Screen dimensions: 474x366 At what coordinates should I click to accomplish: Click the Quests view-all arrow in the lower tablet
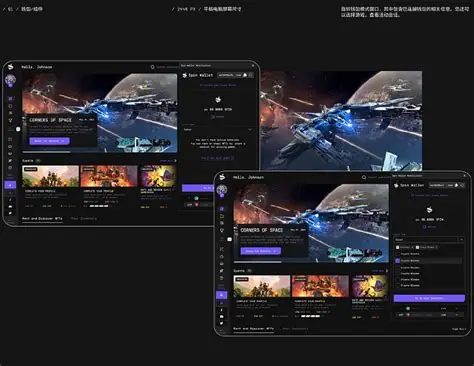[387, 271]
